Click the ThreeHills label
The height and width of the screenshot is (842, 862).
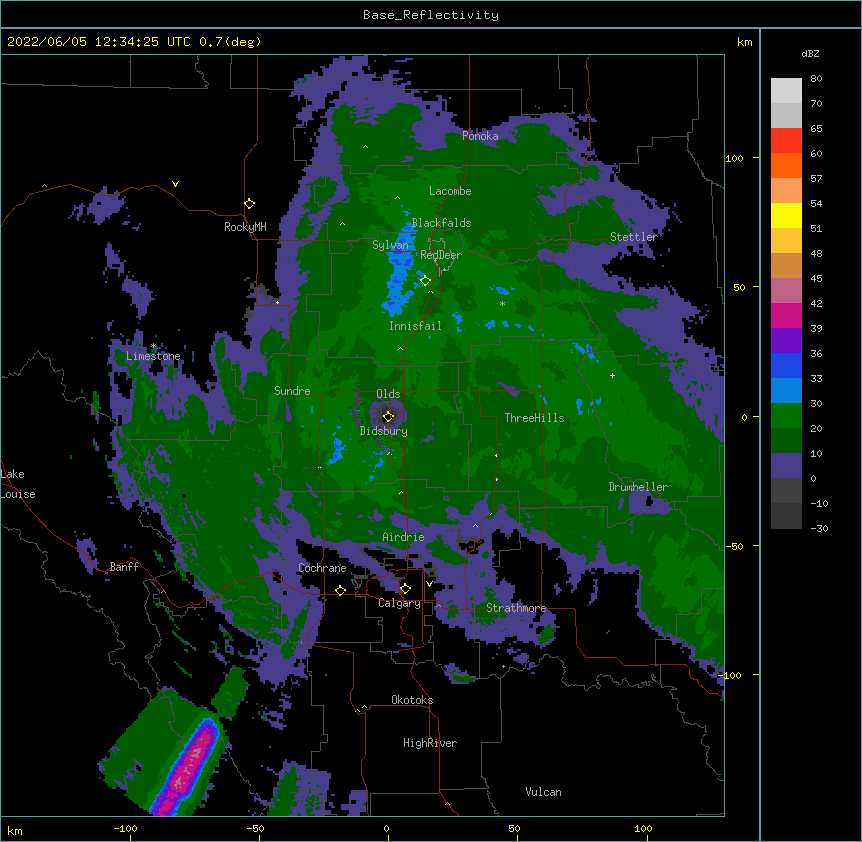click(534, 418)
